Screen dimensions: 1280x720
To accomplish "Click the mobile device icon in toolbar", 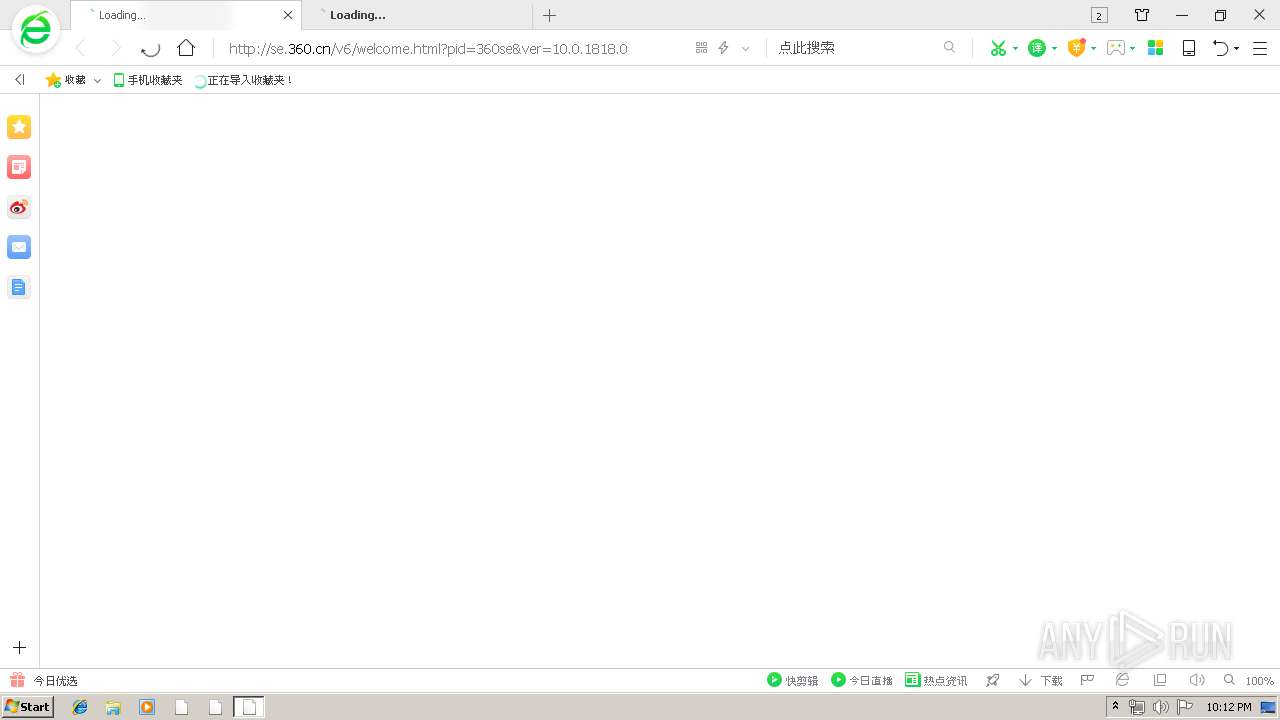I will pyautogui.click(x=1189, y=48).
